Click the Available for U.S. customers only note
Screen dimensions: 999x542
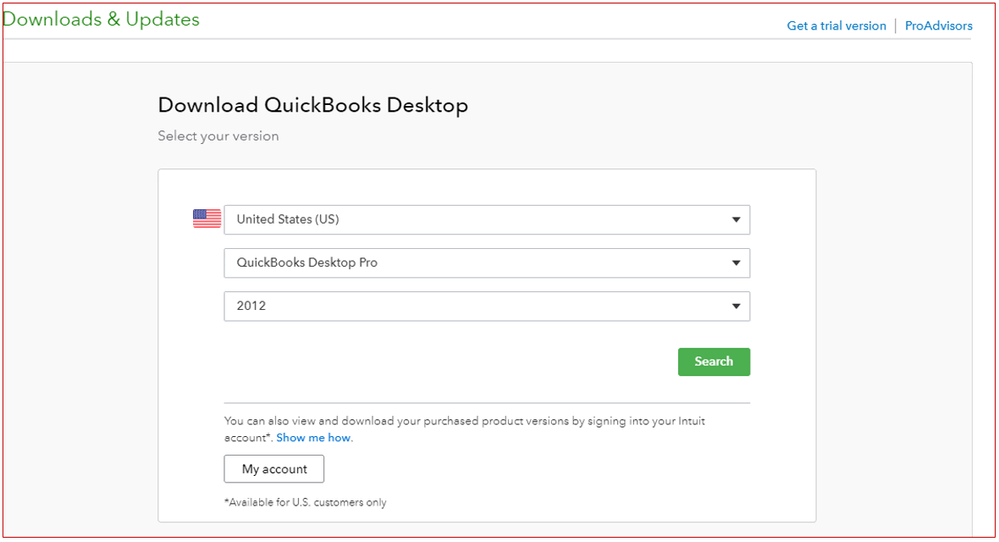305,503
